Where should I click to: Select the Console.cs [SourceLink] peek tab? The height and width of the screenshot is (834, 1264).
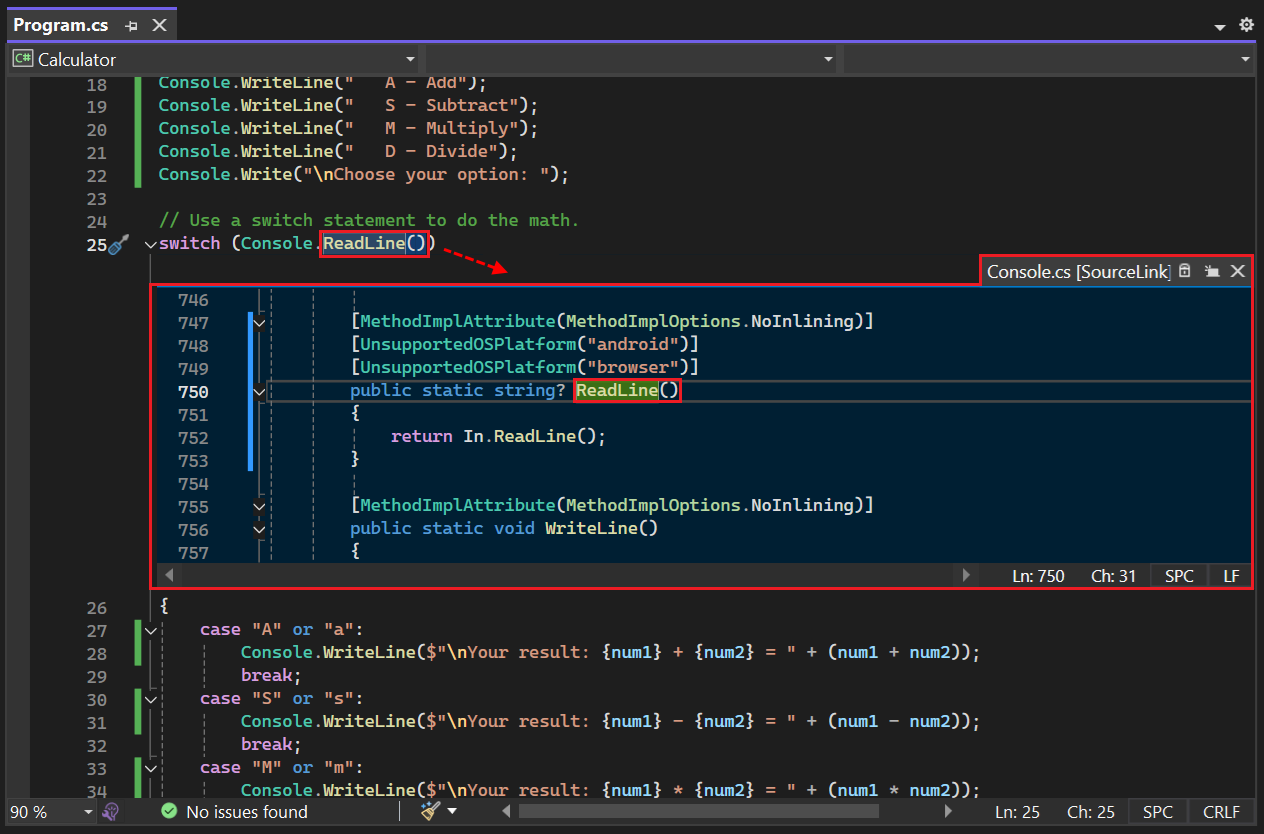[1078, 271]
